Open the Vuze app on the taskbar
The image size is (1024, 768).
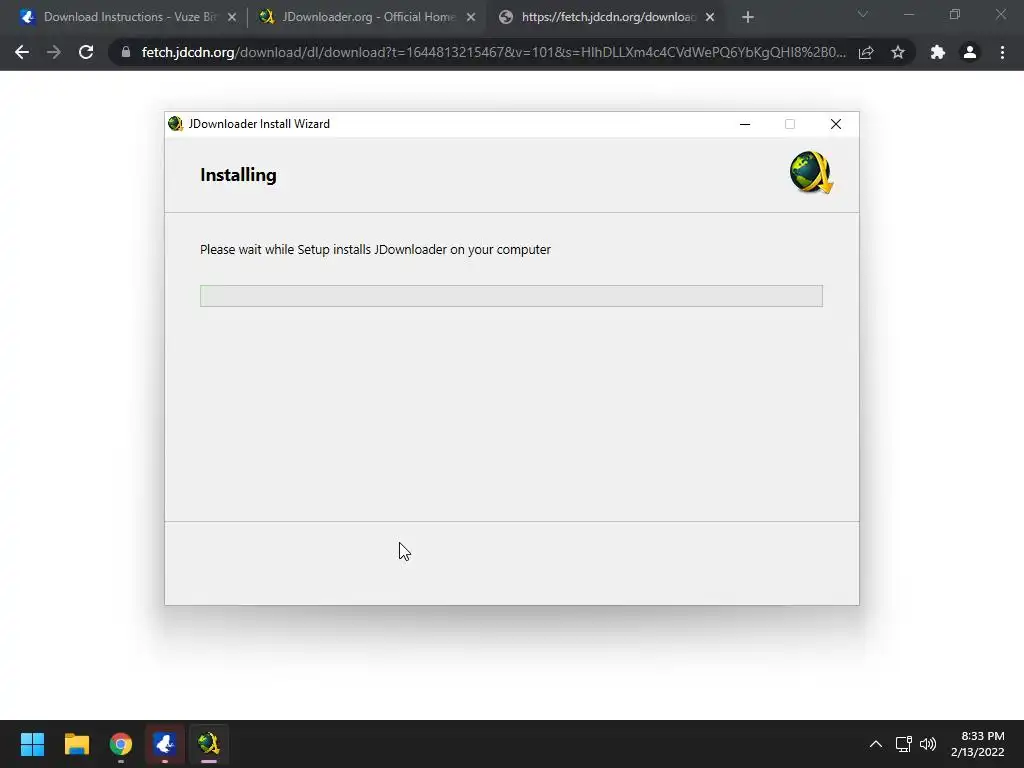(165, 744)
